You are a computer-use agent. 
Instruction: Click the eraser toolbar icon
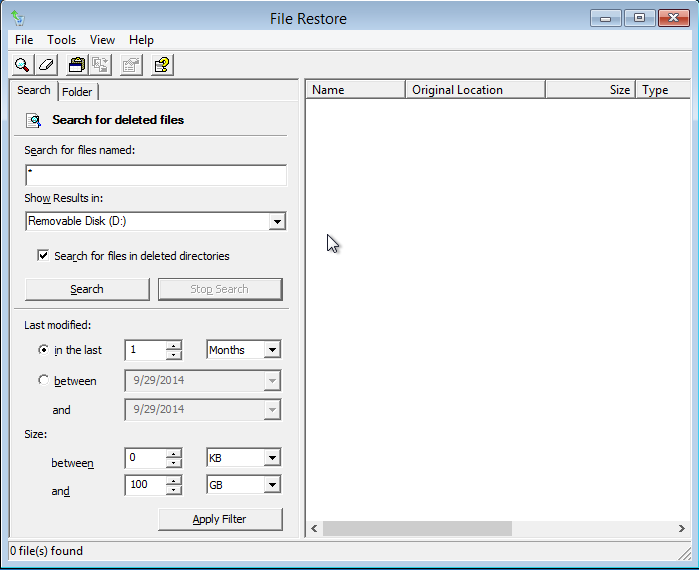pyautogui.click(x=46, y=65)
